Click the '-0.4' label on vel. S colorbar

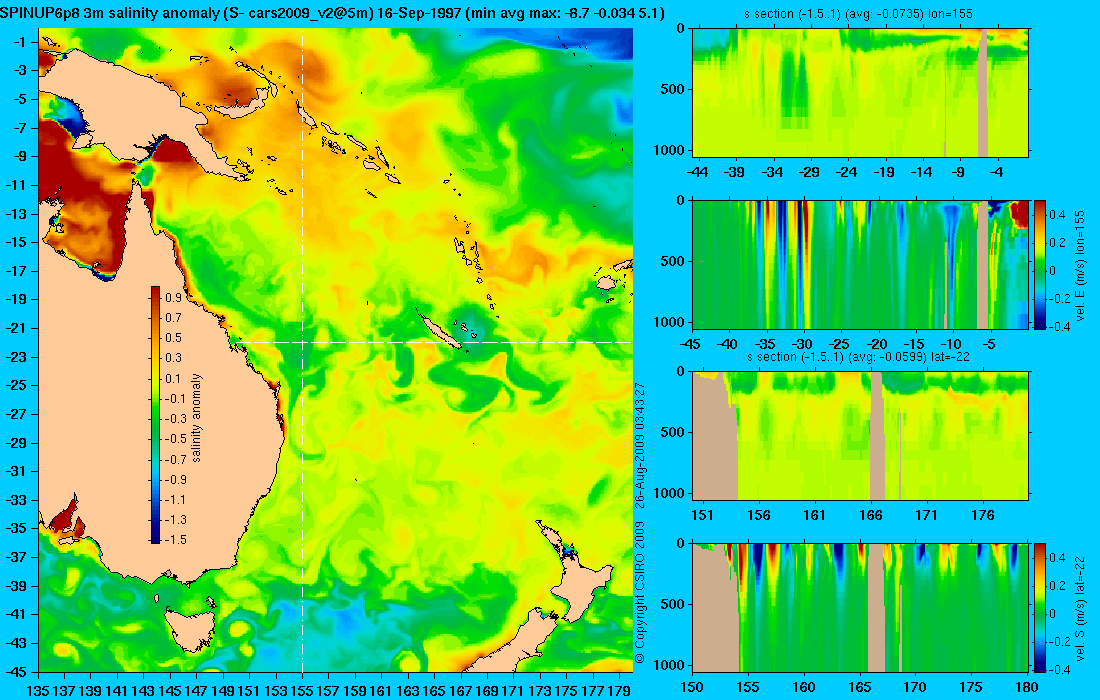point(1060,669)
